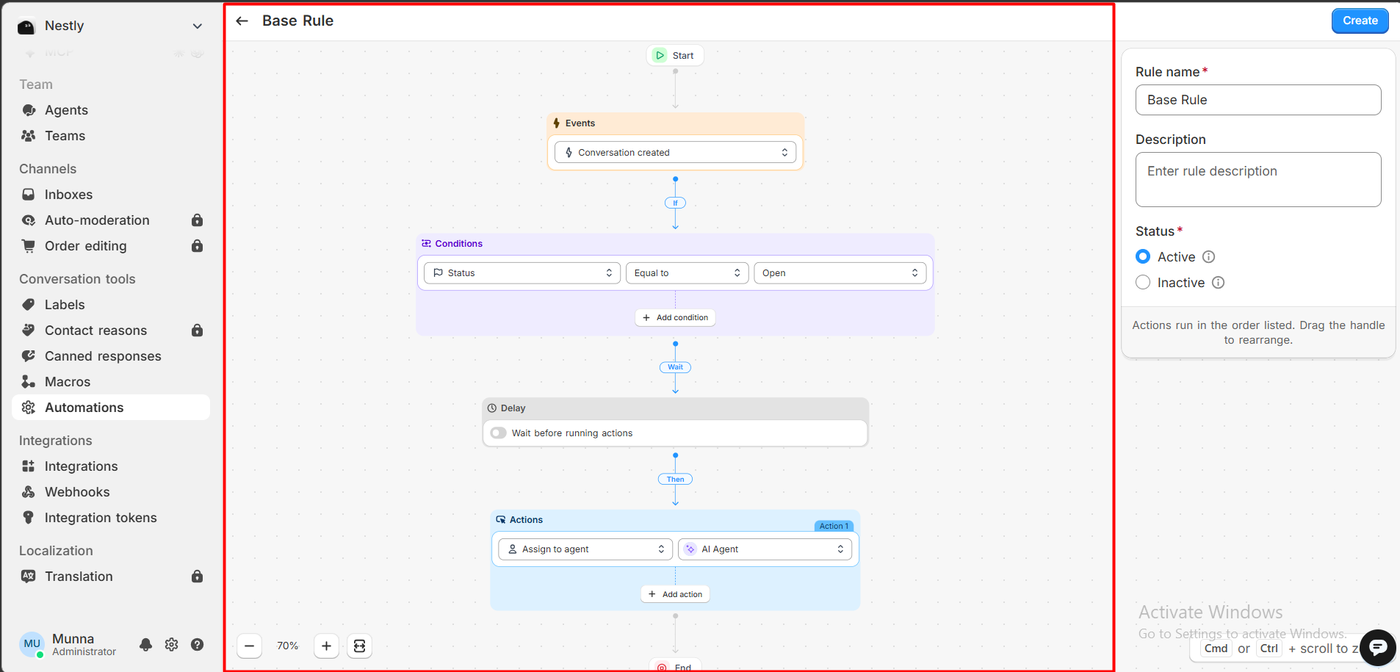Click the Nestly logo icon
Image resolution: width=1400 pixels, height=672 pixels.
click(27, 26)
